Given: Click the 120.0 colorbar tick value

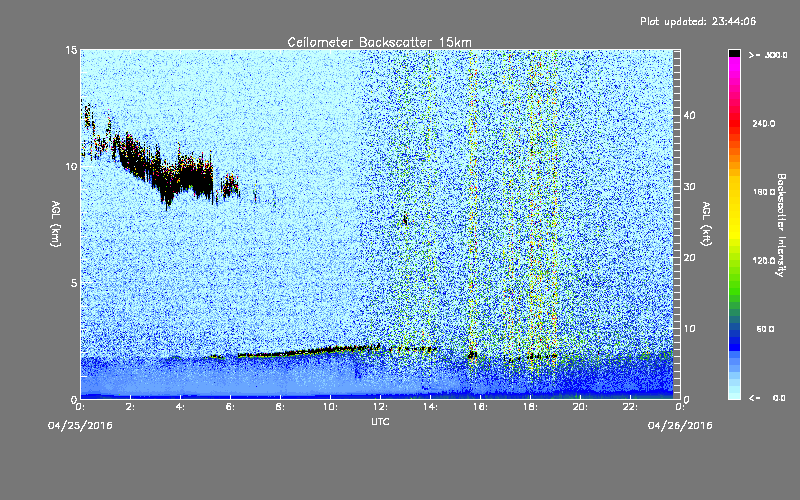Looking at the screenshot, I should (764, 260).
